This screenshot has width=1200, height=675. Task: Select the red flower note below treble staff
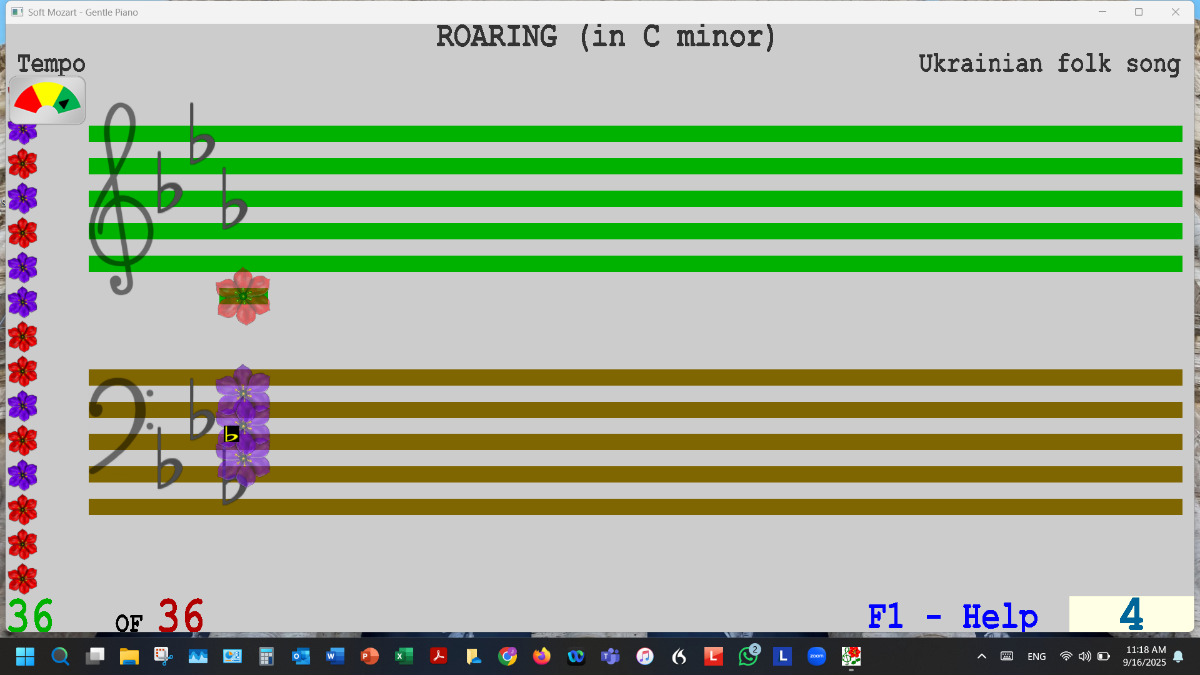pos(243,296)
